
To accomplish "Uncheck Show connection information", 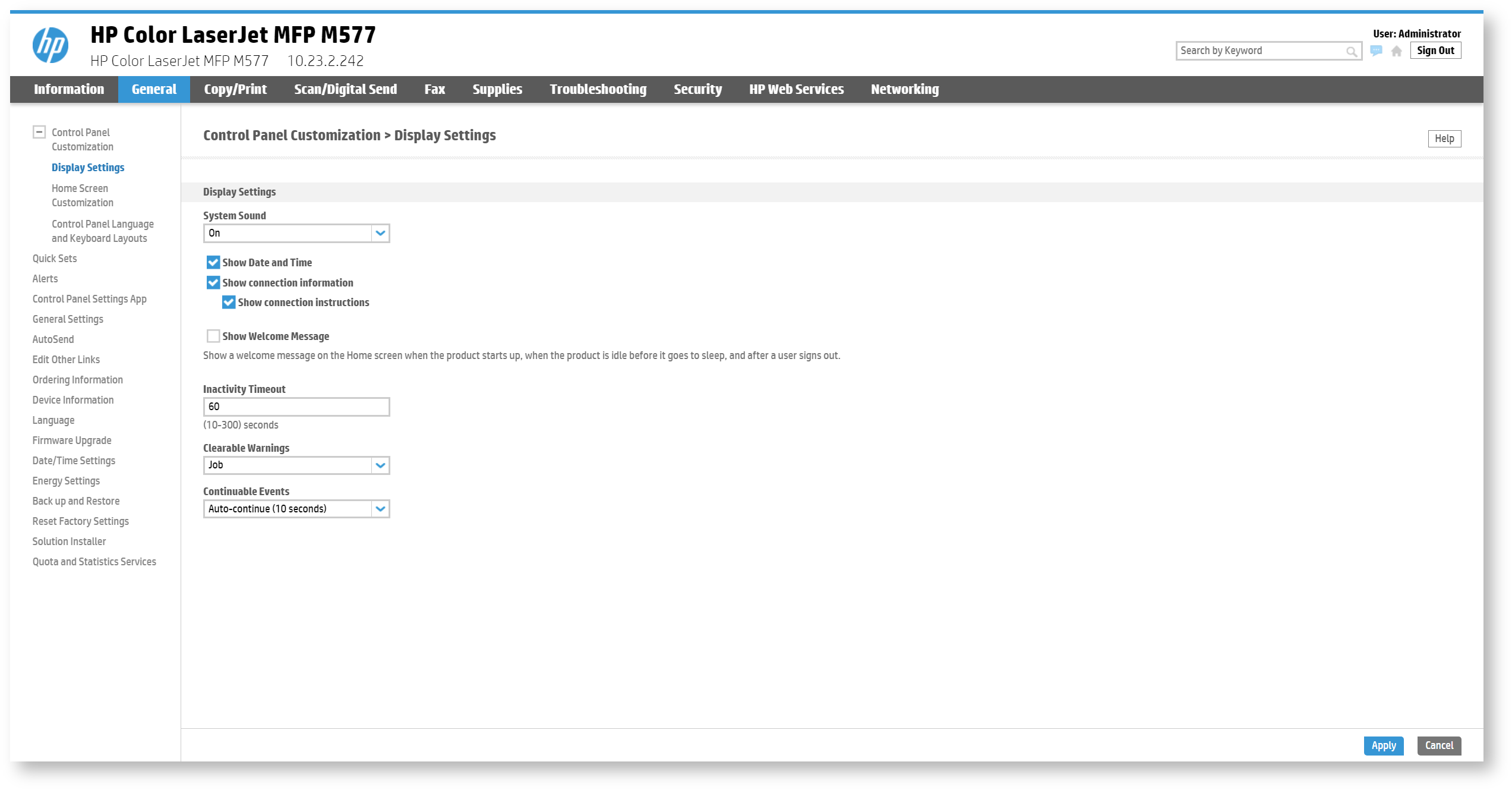I will point(213,282).
